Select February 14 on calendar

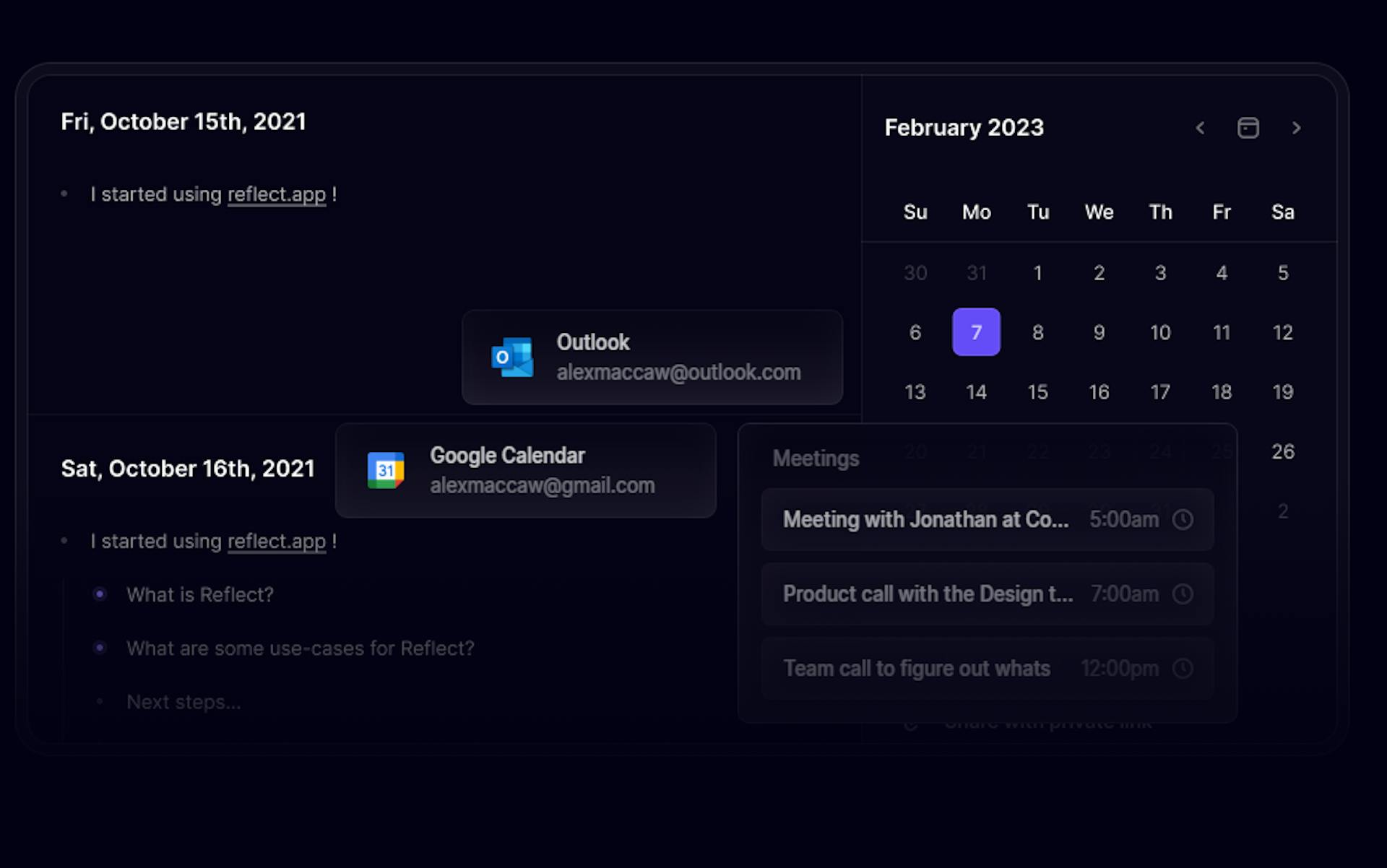(976, 392)
